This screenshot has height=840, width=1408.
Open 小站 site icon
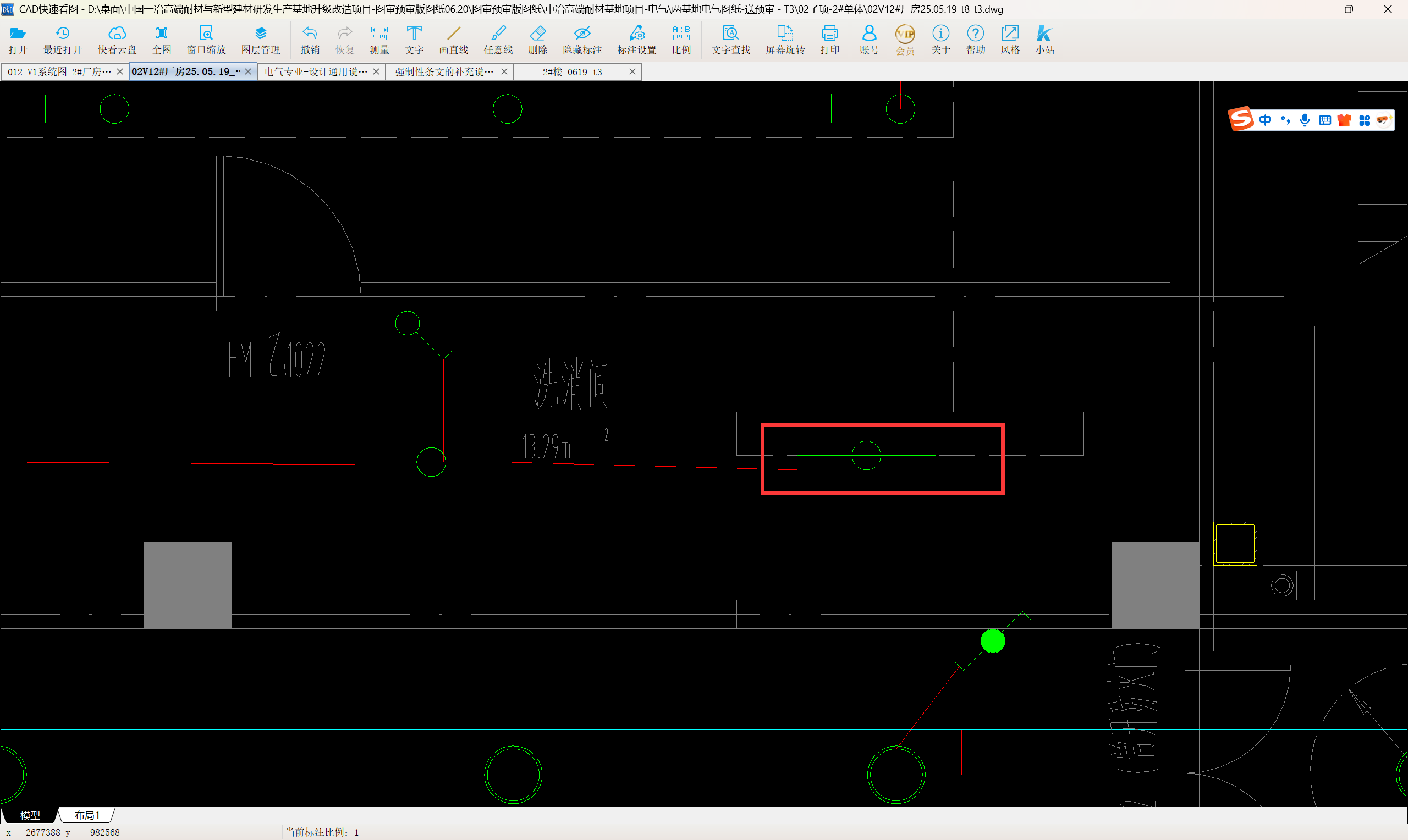[x=1044, y=40]
